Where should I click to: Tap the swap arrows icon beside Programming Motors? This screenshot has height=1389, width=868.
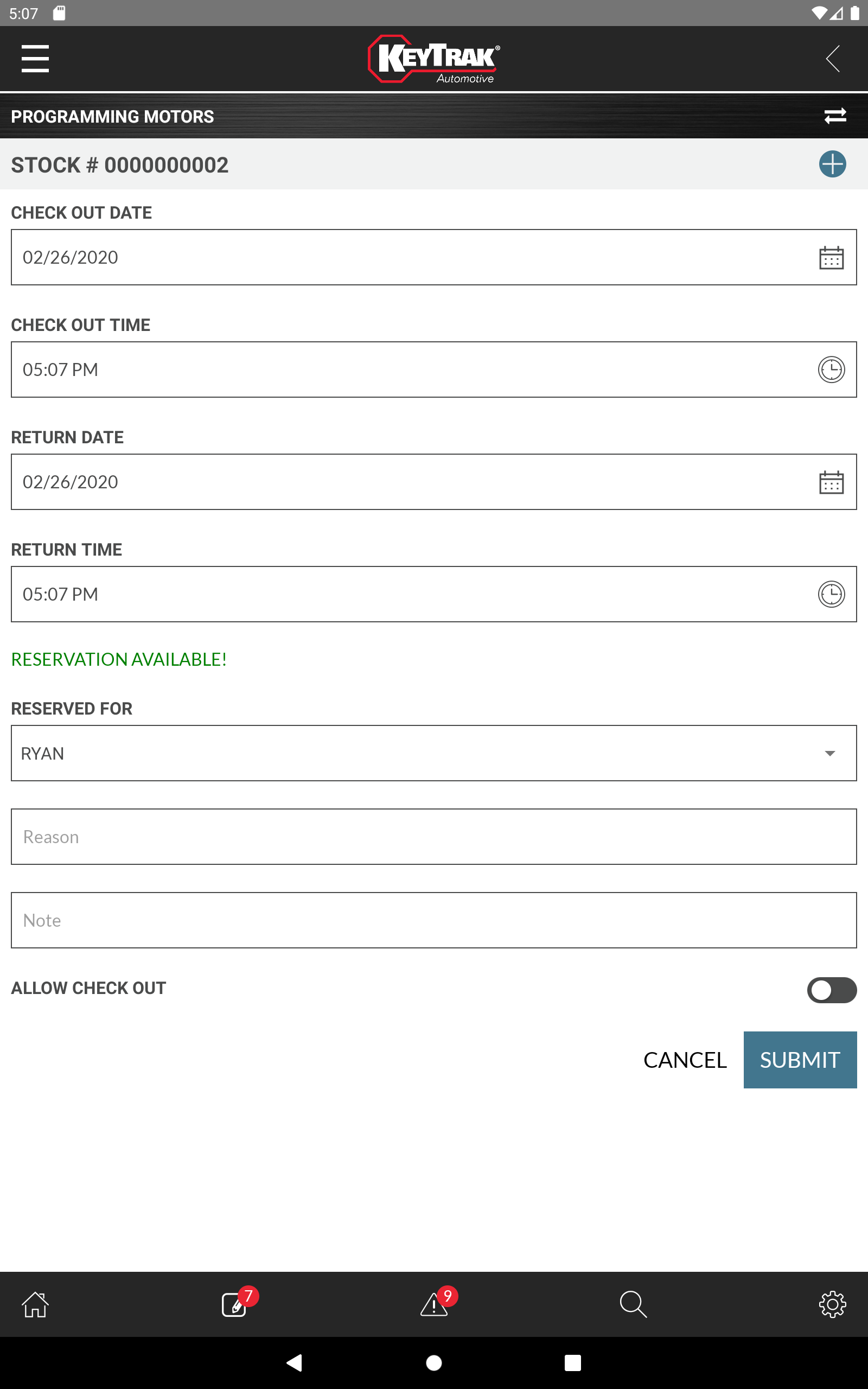click(835, 116)
